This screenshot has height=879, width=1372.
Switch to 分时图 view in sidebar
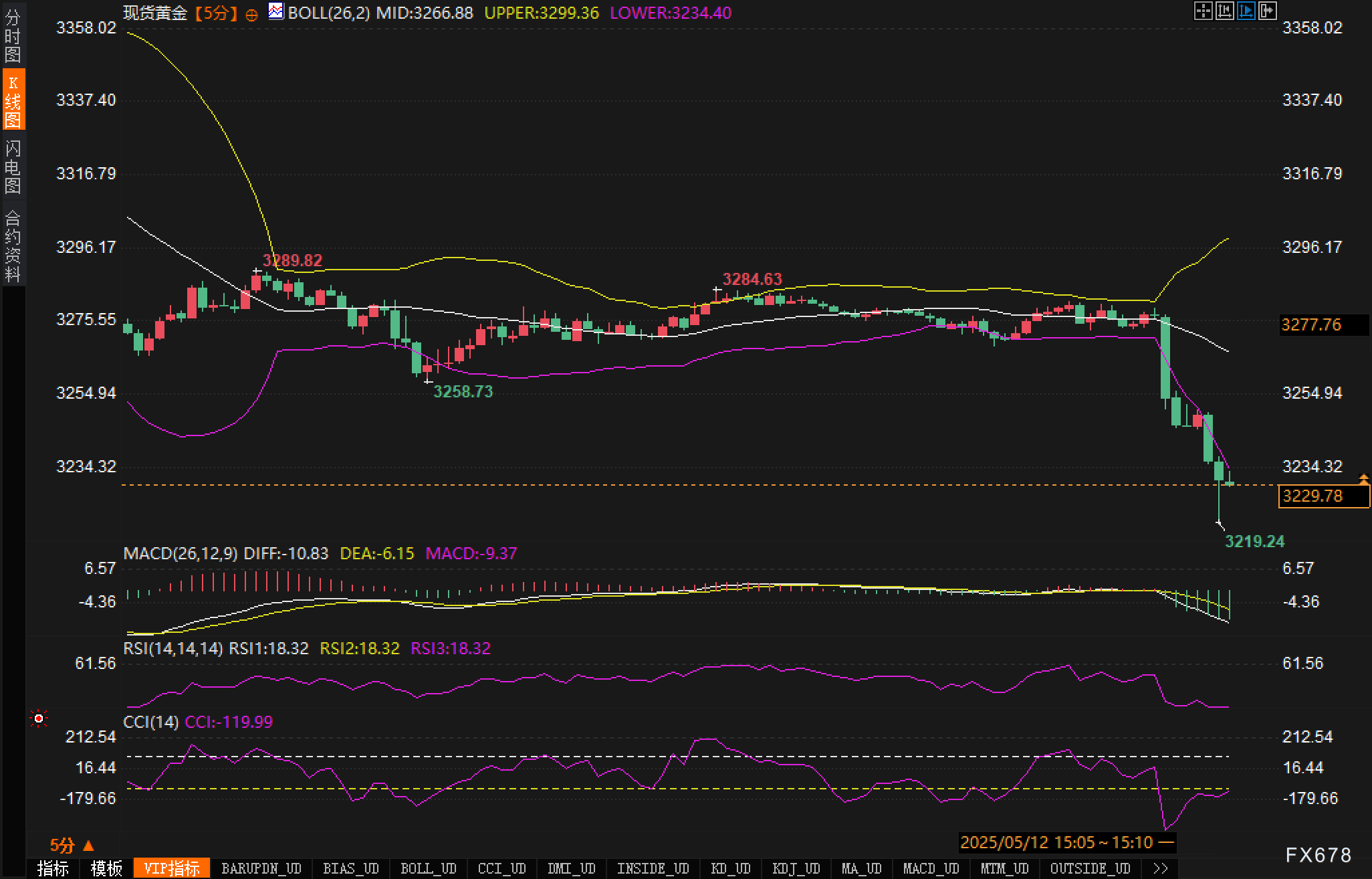pos(13,35)
